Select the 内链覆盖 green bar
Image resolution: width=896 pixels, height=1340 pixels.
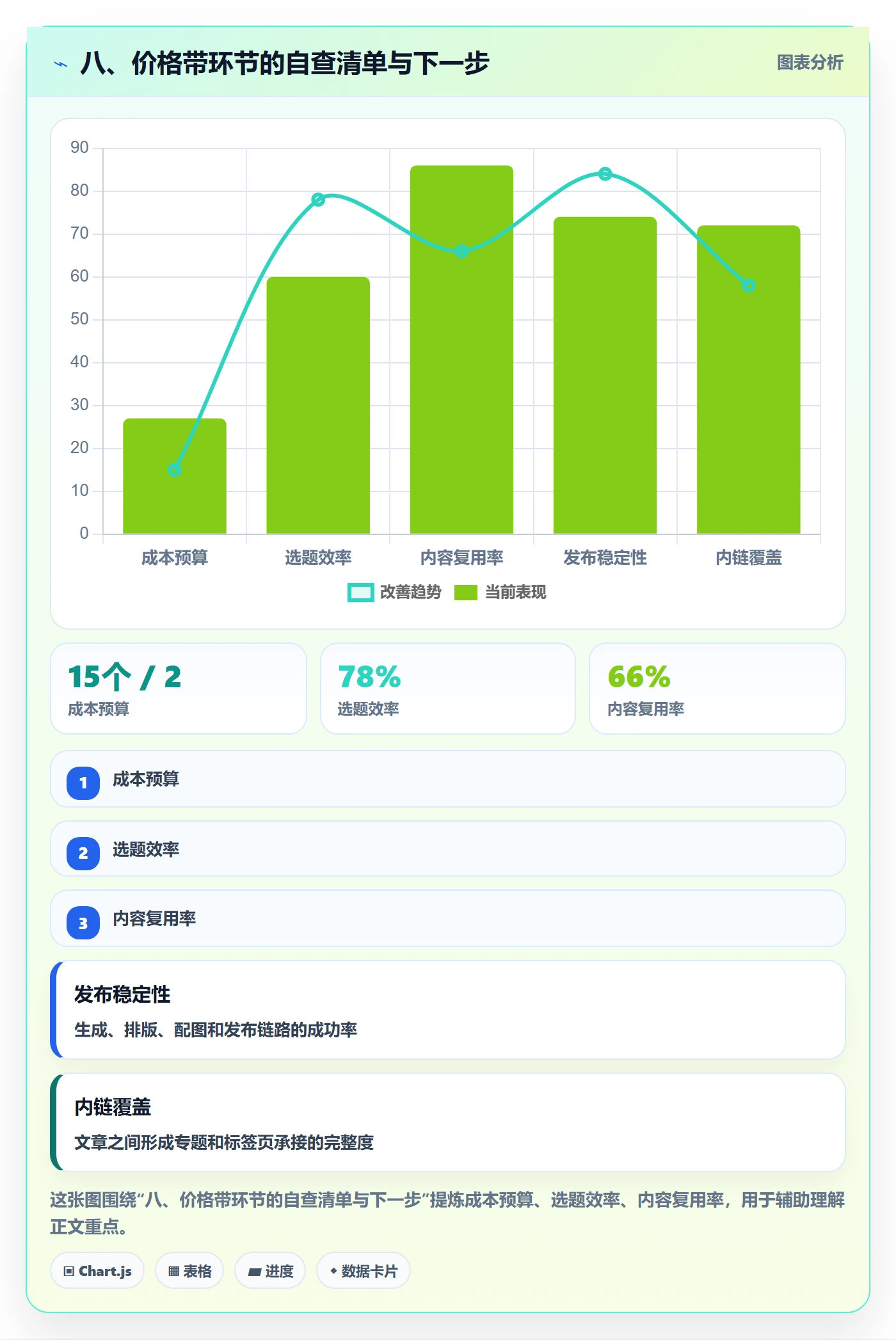click(x=748, y=379)
